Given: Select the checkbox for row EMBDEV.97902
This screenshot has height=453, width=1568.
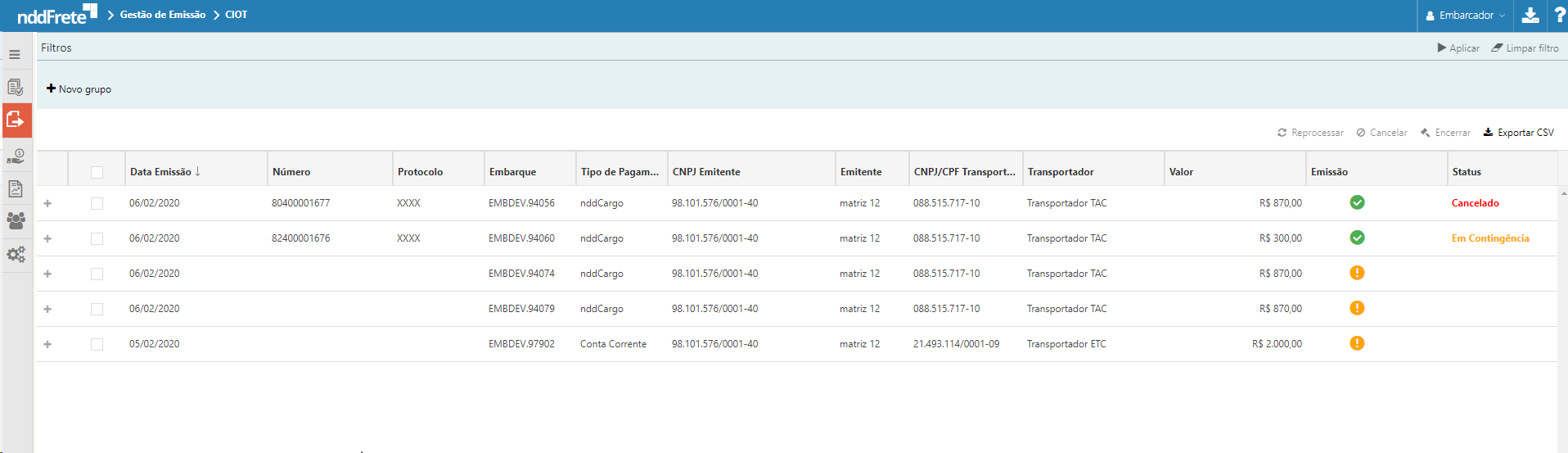Looking at the screenshot, I should click(x=97, y=344).
